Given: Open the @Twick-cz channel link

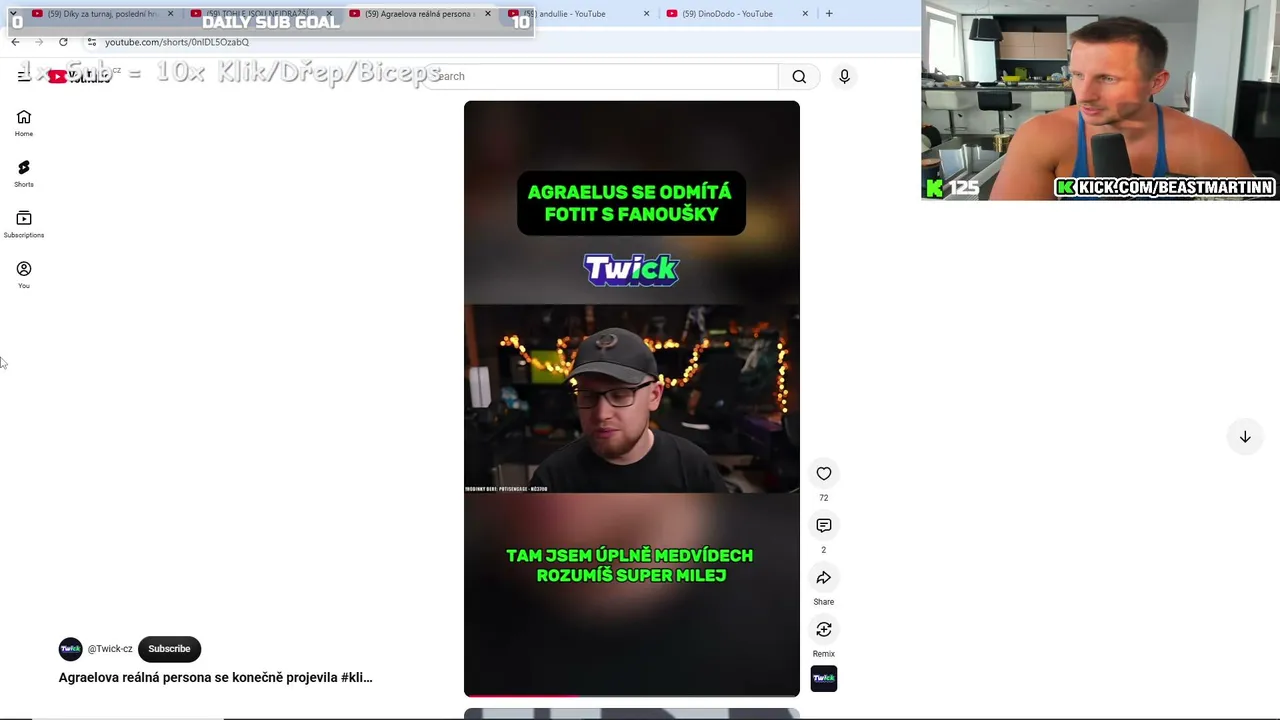Looking at the screenshot, I should pyautogui.click(x=110, y=649).
